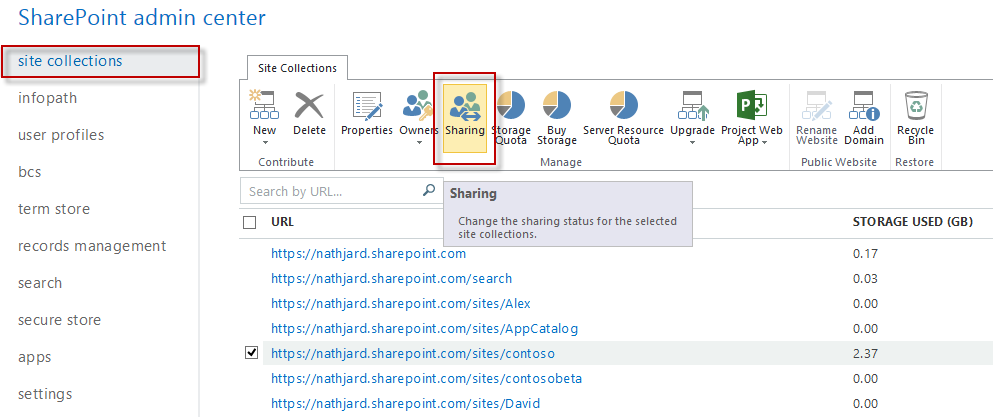Open the sites/Alex link
This screenshot has height=417, width=993.
[x=401, y=304]
